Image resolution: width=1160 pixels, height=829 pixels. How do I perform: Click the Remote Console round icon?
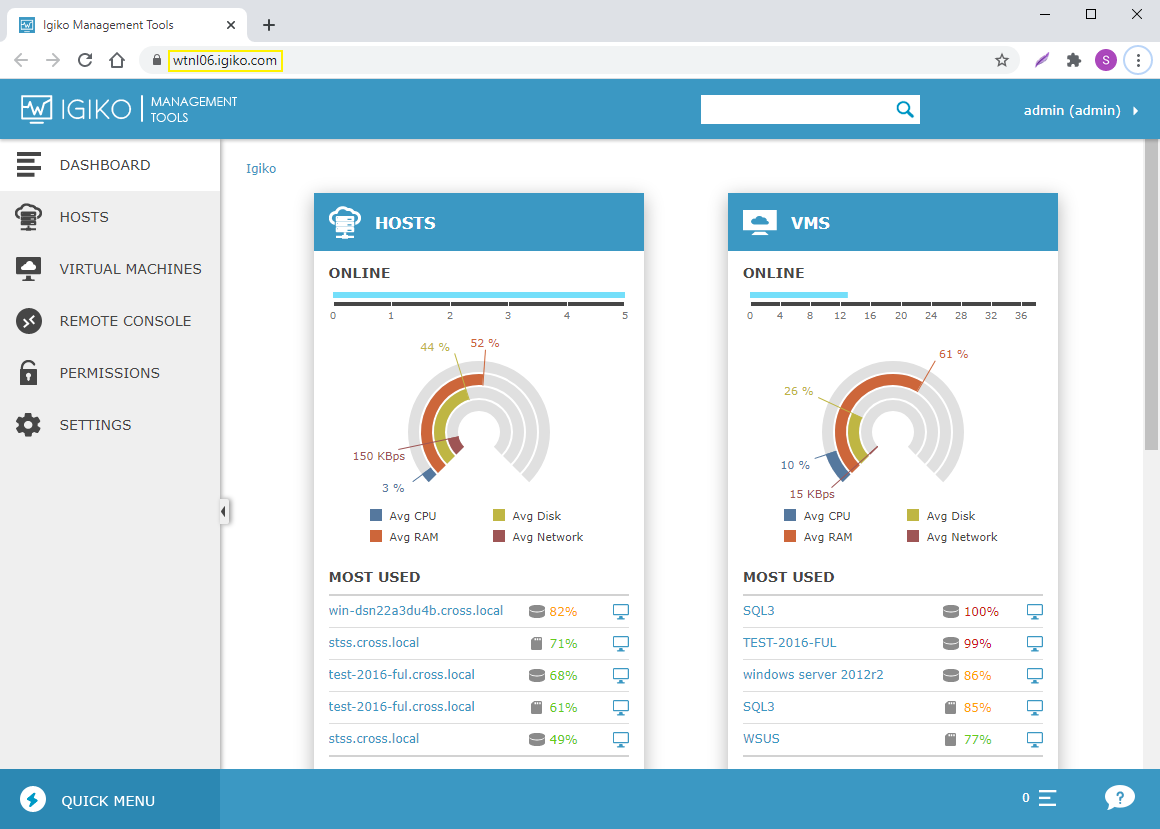click(x=29, y=321)
